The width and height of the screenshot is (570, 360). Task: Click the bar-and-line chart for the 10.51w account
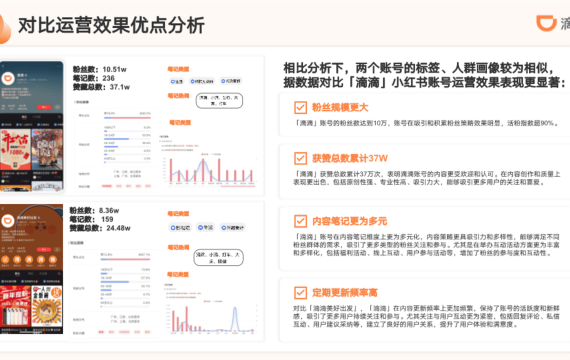pos(210,169)
